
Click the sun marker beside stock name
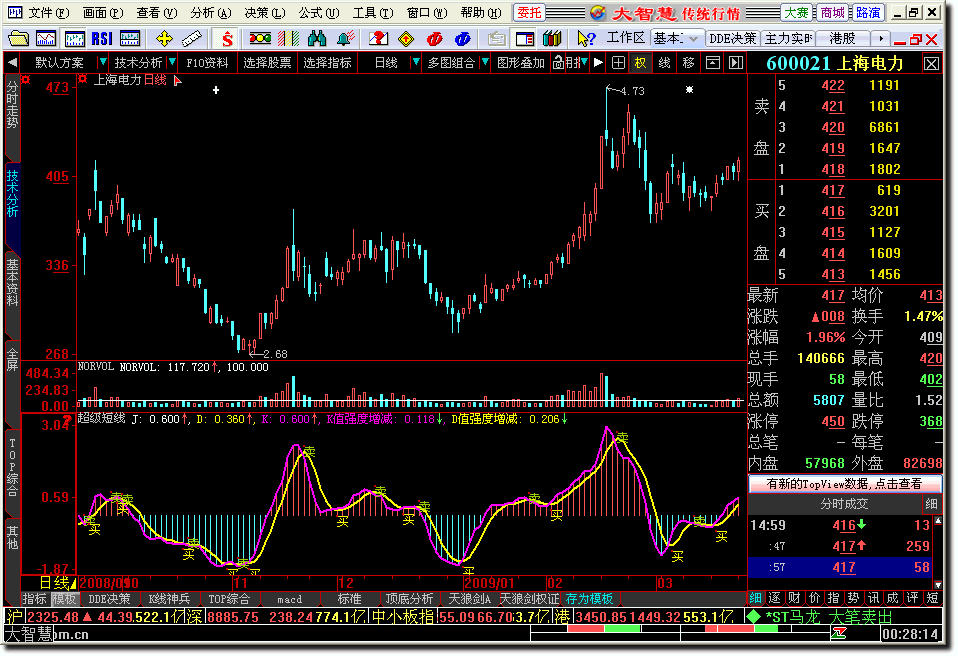pyautogui.click(x=82, y=79)
